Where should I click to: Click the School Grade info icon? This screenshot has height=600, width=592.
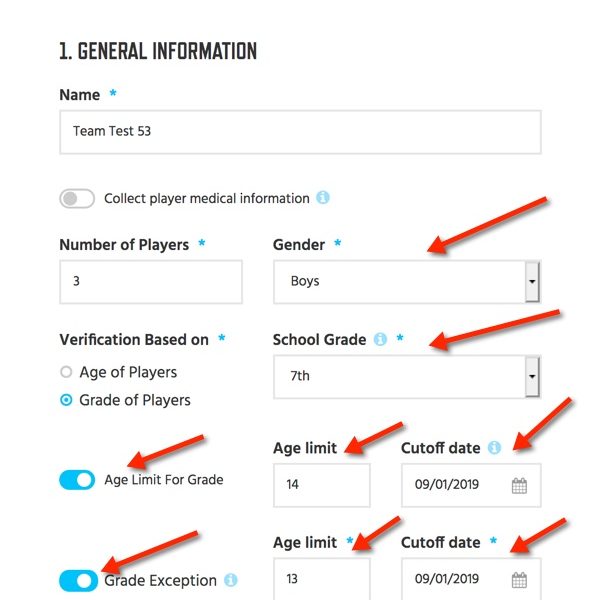tap(380, 339)
